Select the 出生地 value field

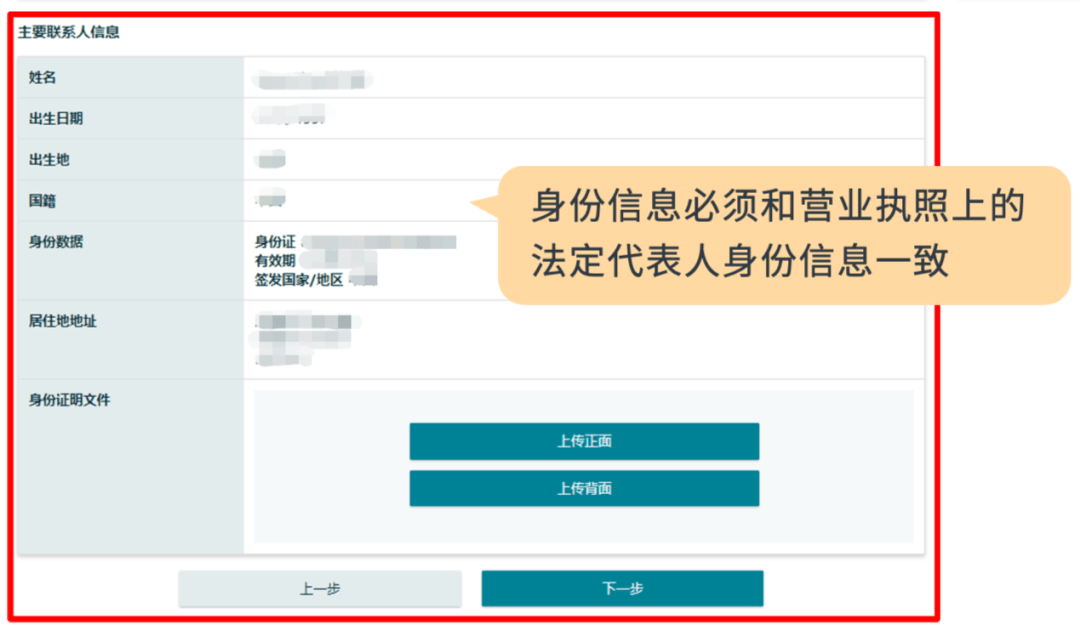270,160
